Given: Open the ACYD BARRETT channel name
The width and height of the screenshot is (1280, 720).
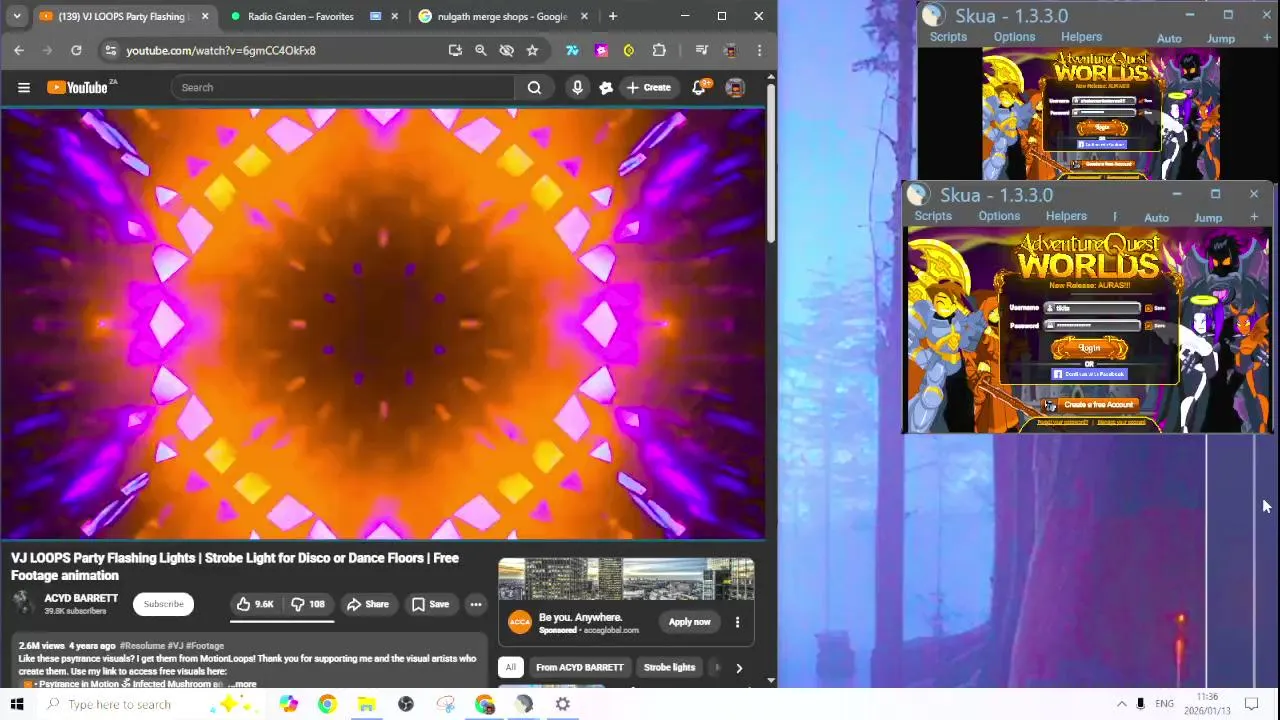Looking at the screenshot, I should tap(81, 598).
